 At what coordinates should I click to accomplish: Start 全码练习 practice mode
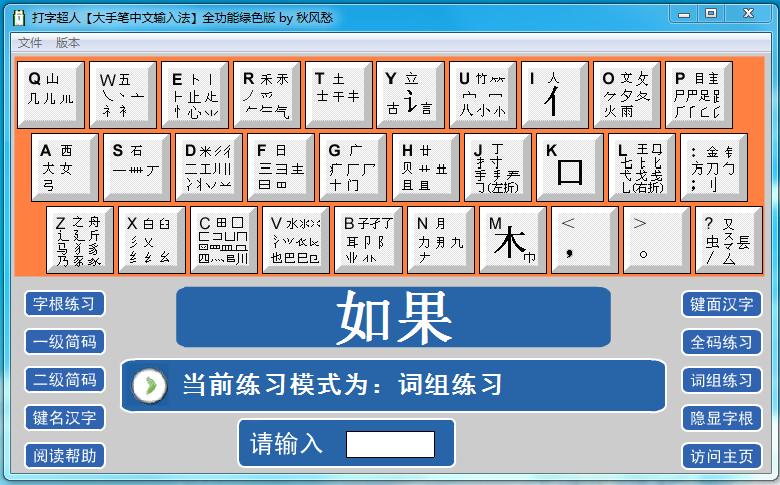click(722, 342)
